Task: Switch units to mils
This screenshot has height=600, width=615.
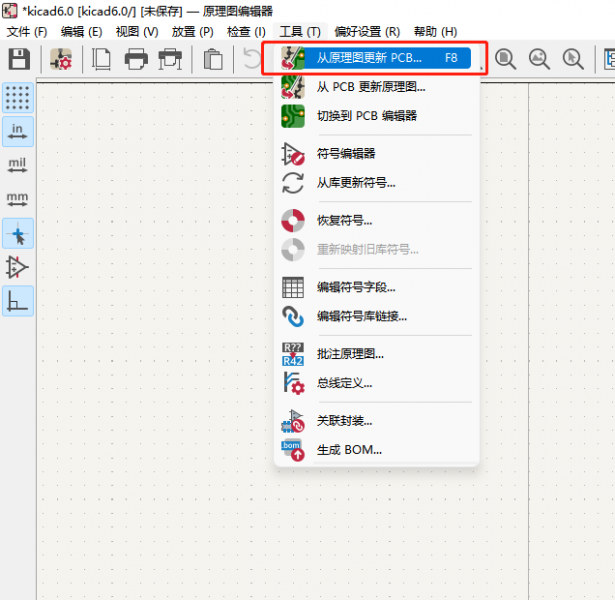Action: [x=17, y=165]
